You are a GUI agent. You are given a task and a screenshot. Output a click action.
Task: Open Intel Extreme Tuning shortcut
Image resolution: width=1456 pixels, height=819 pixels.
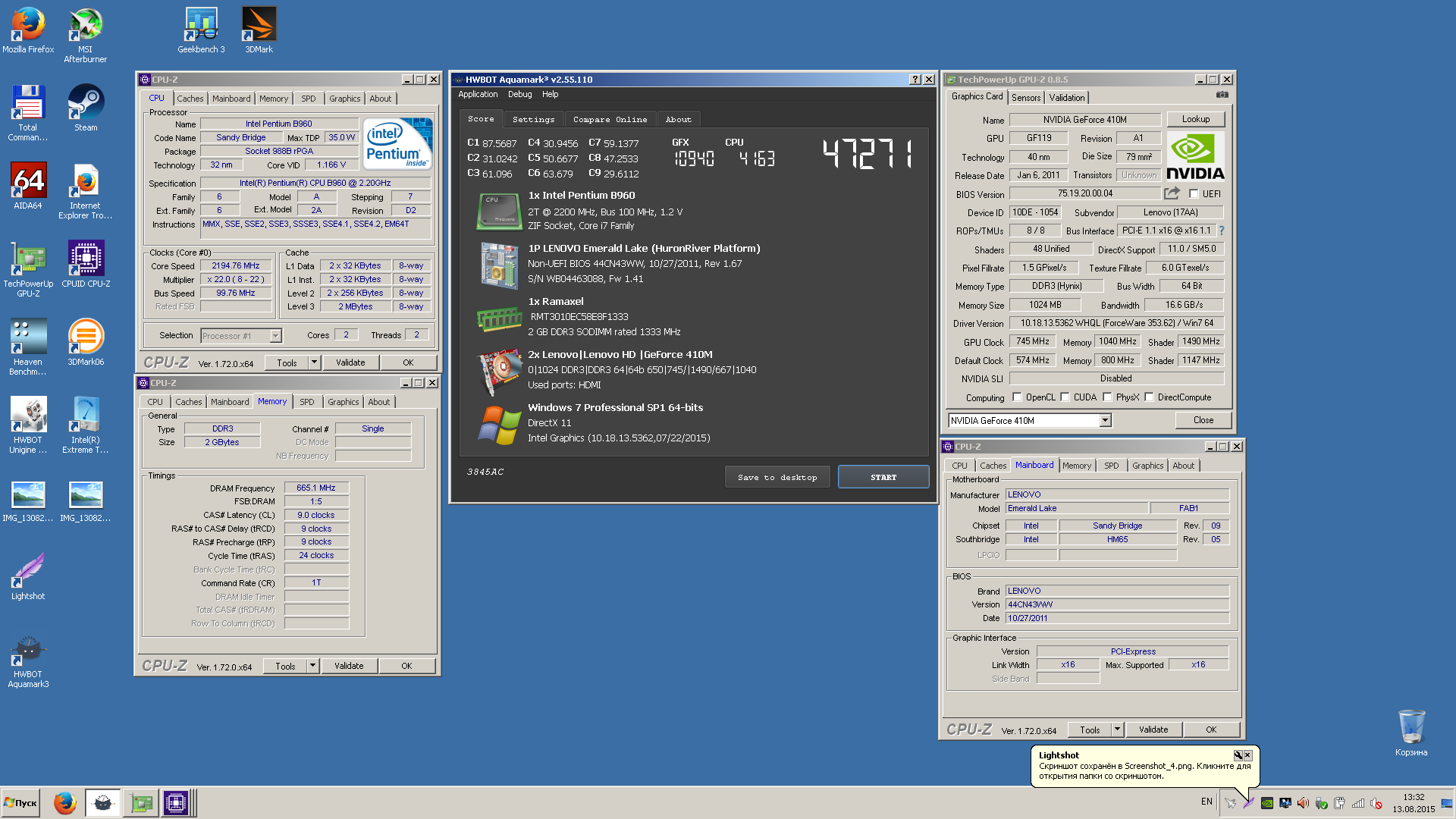coord(85,425)
